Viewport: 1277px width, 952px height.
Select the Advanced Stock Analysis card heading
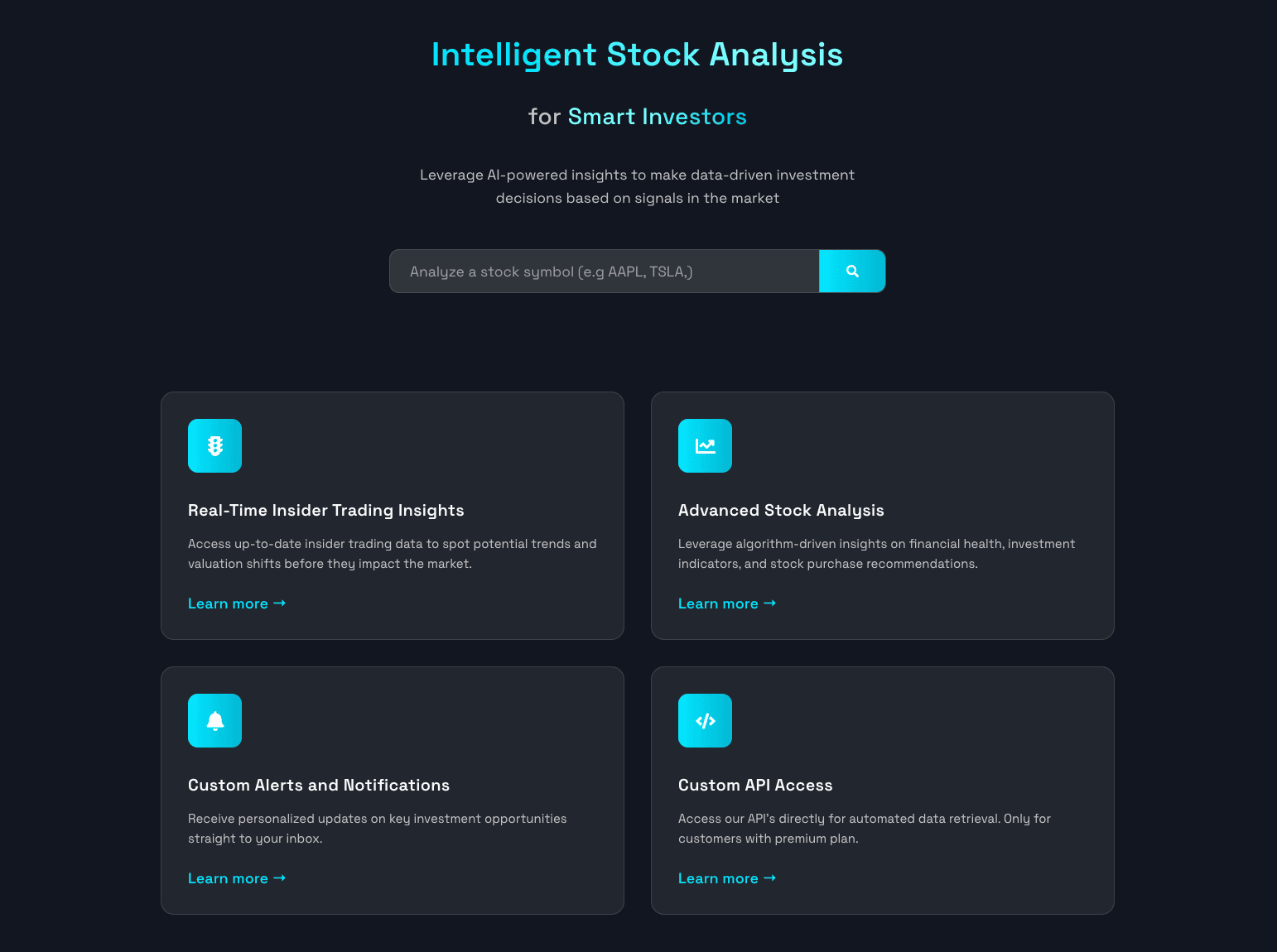click(781, 511)
